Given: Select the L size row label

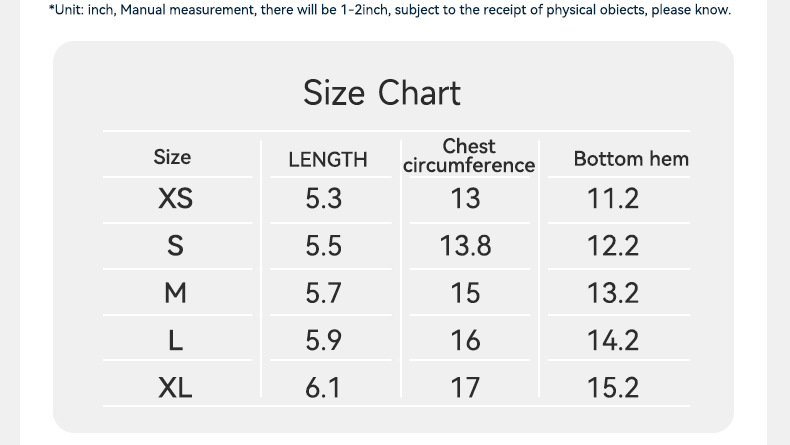Looking at the screenshot, I should [175, 341].
